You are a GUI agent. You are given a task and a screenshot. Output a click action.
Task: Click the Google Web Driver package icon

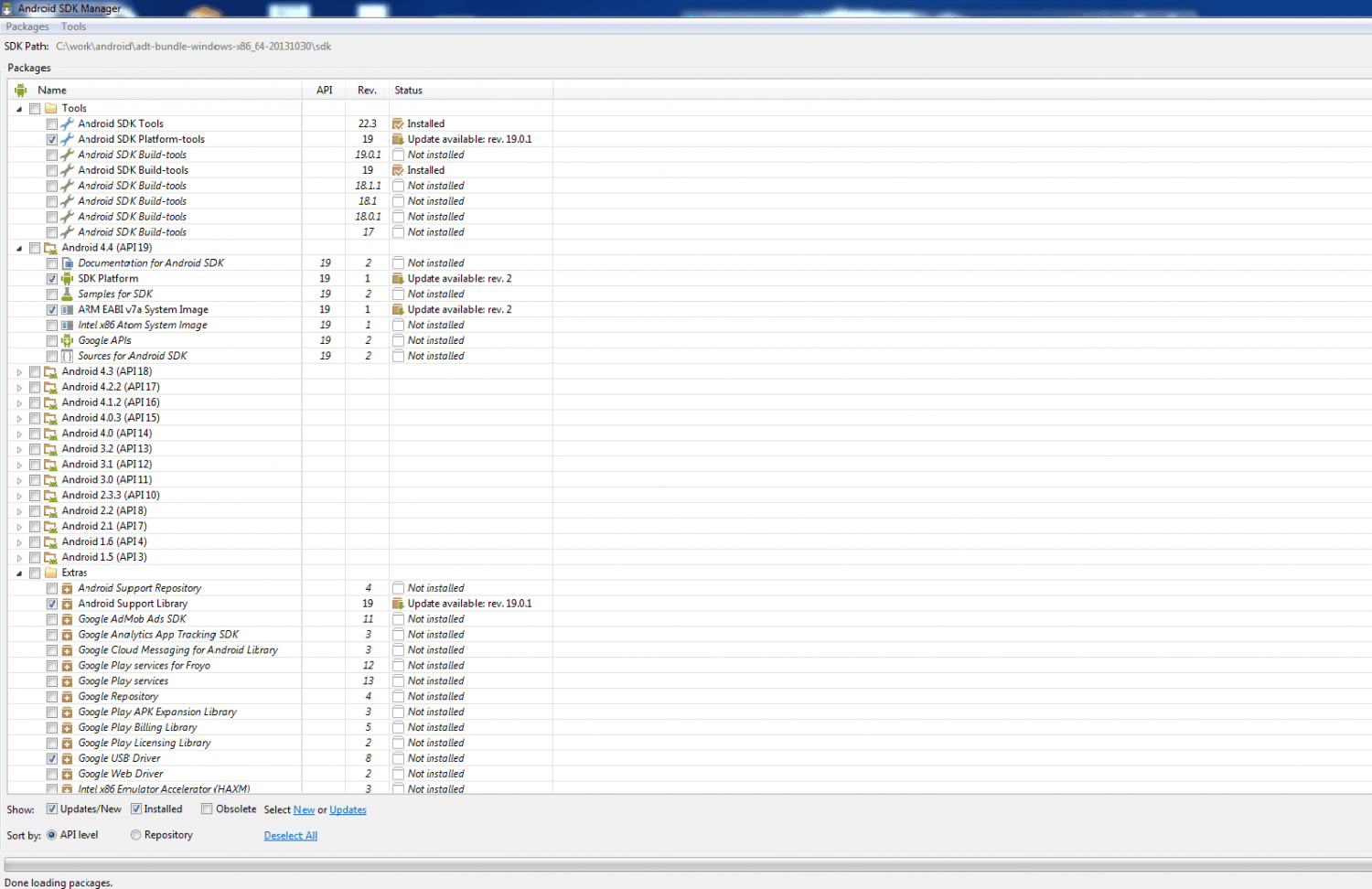tap(67, 775)
